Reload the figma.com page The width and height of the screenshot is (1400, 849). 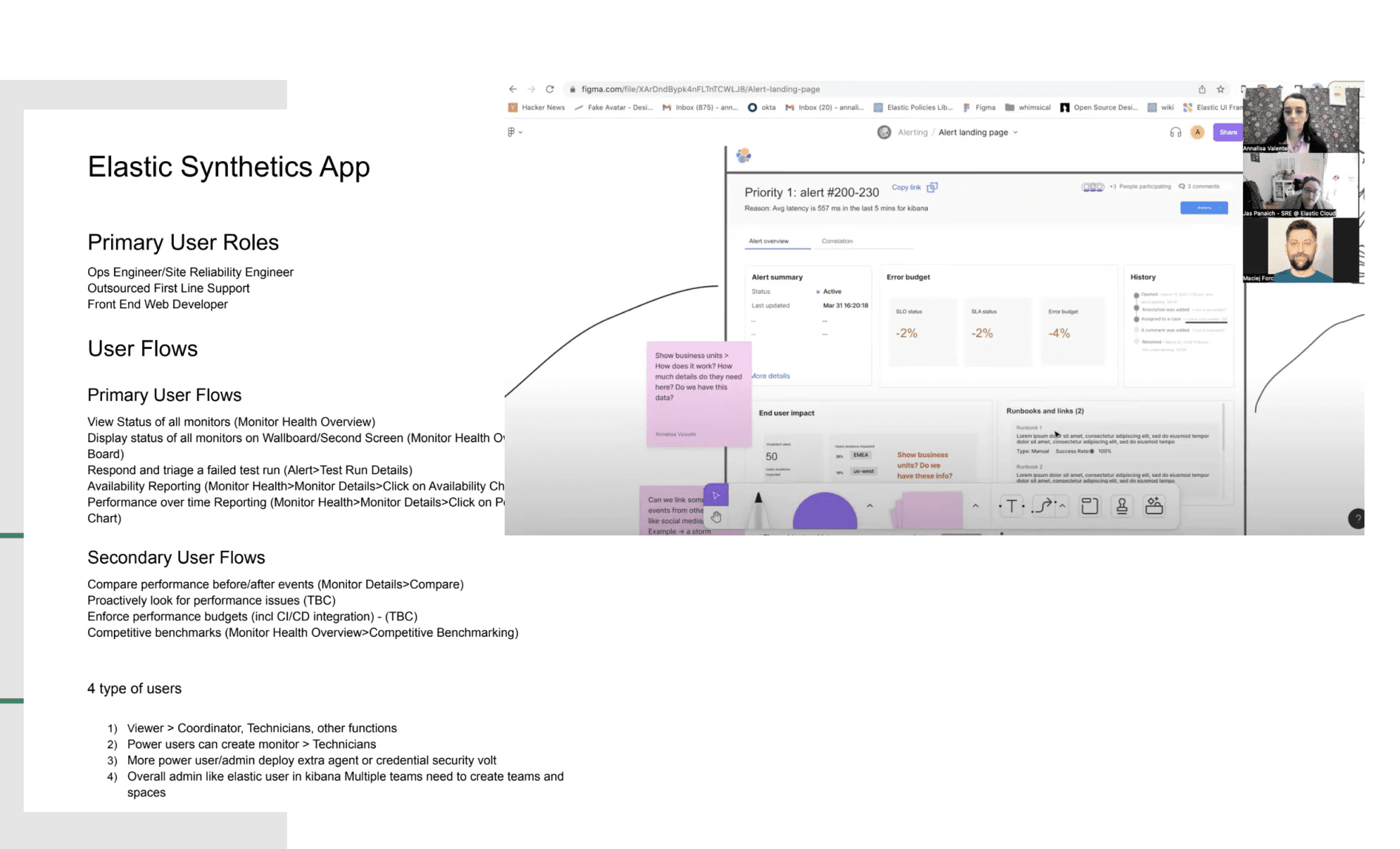(550, 89)
